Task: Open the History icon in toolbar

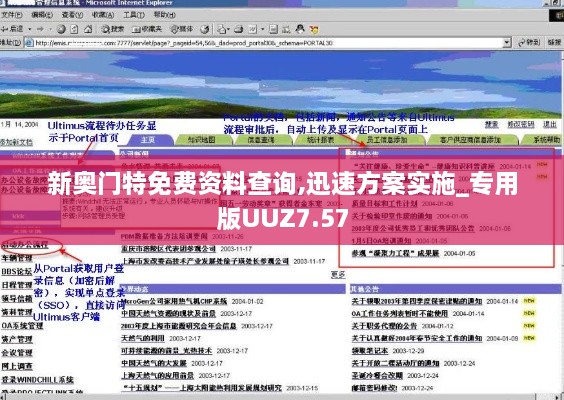Action: 205,29
